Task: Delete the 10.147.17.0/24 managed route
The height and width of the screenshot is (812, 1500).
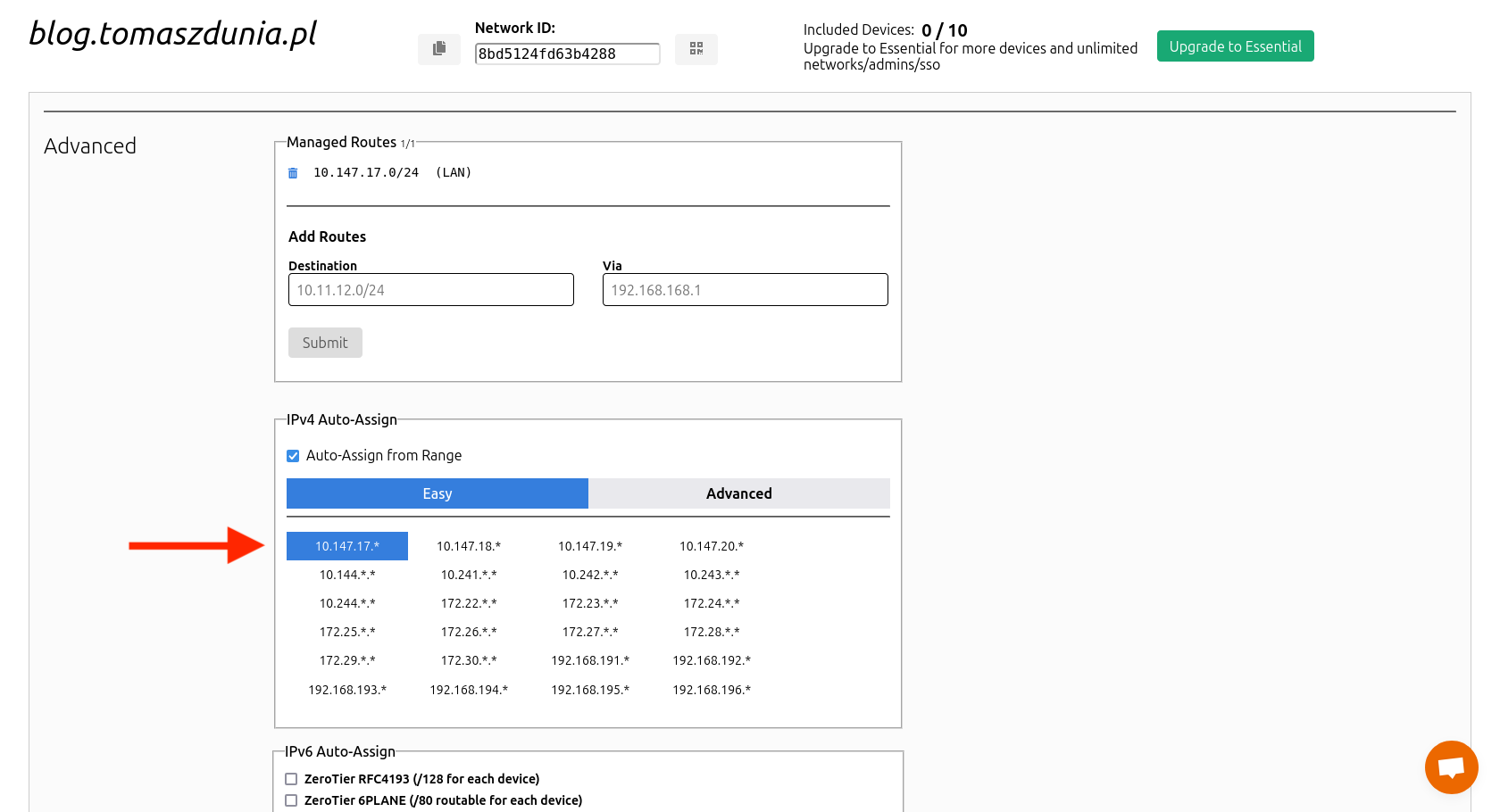Action: pyautogui.click(x=293, y=173)
